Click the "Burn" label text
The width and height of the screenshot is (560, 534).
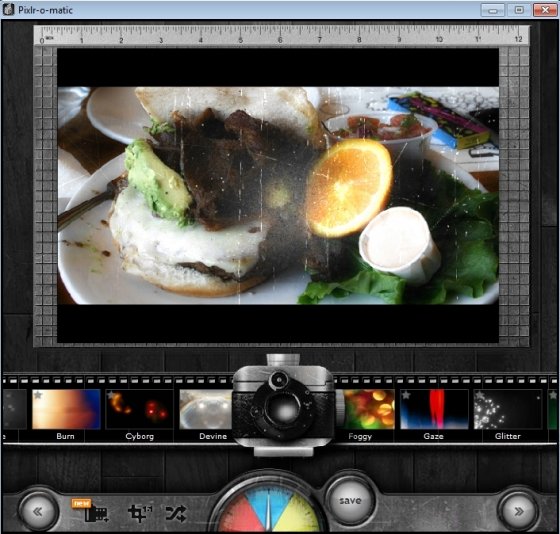click(x=65, y=436)
